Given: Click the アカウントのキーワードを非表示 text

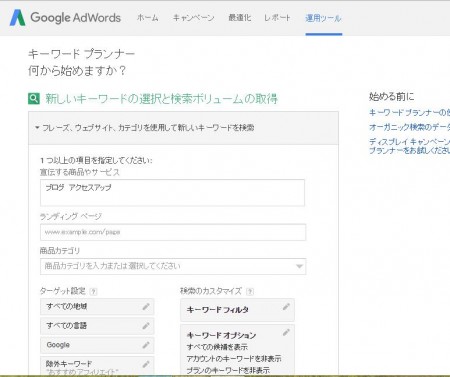Looking at the screenshot, I should (234, 359).
